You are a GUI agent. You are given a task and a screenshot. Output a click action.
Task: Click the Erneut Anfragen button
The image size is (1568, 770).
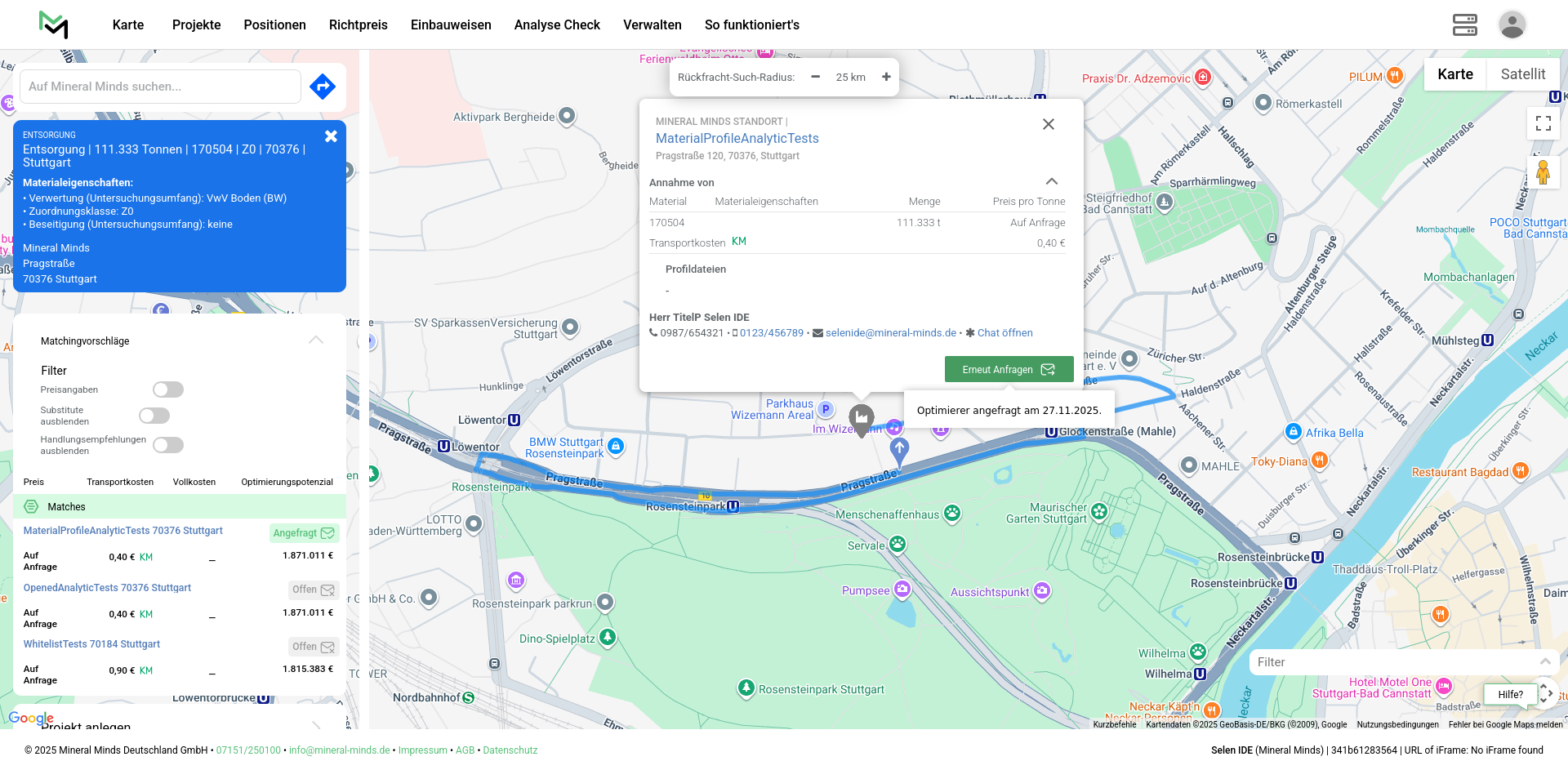click(1009, 369)
